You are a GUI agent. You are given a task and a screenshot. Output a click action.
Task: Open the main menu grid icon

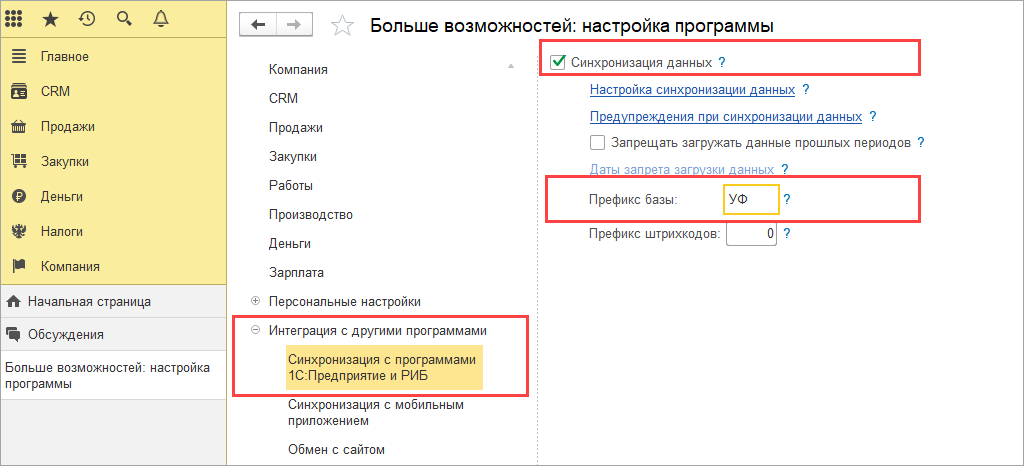pos(16,19)
